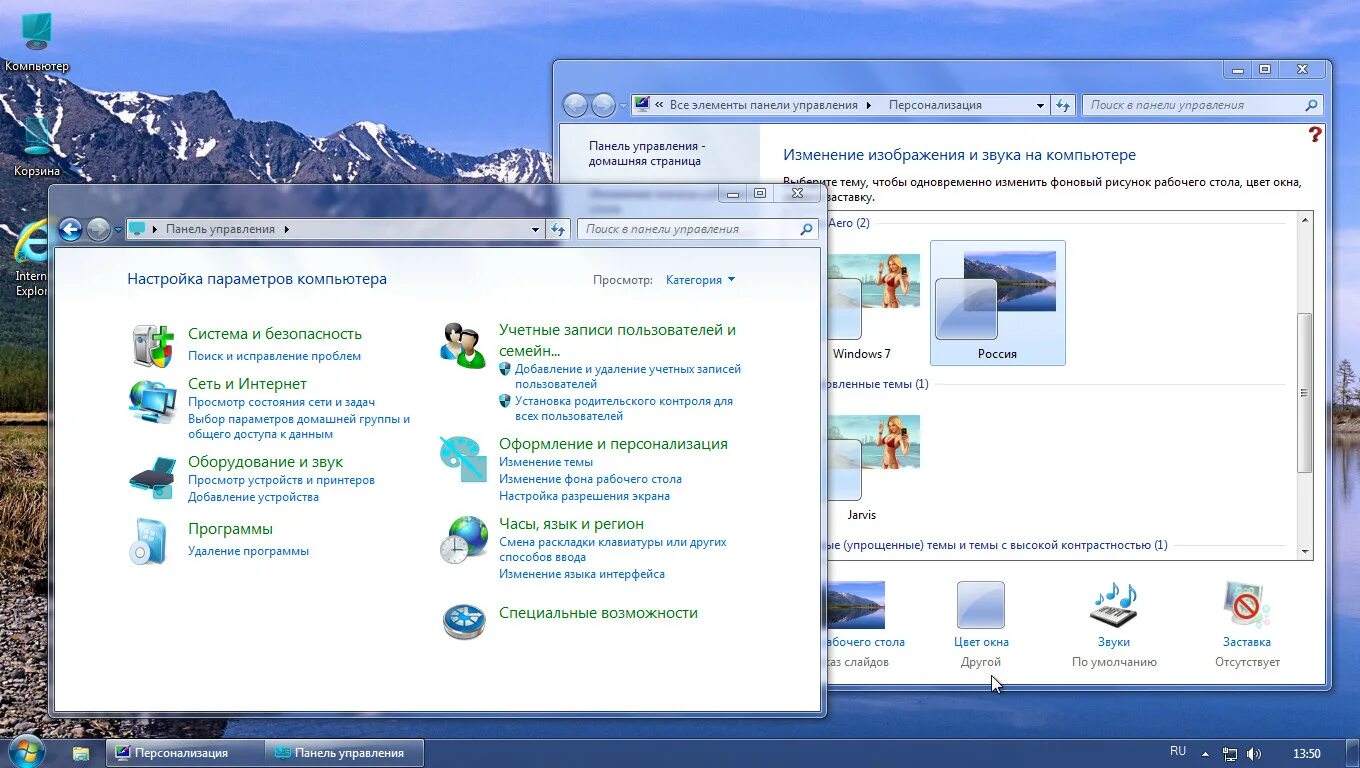This screenshot has height=768, width=1360.
Task: Open the System and Security category icon
Action: point(154,345)
